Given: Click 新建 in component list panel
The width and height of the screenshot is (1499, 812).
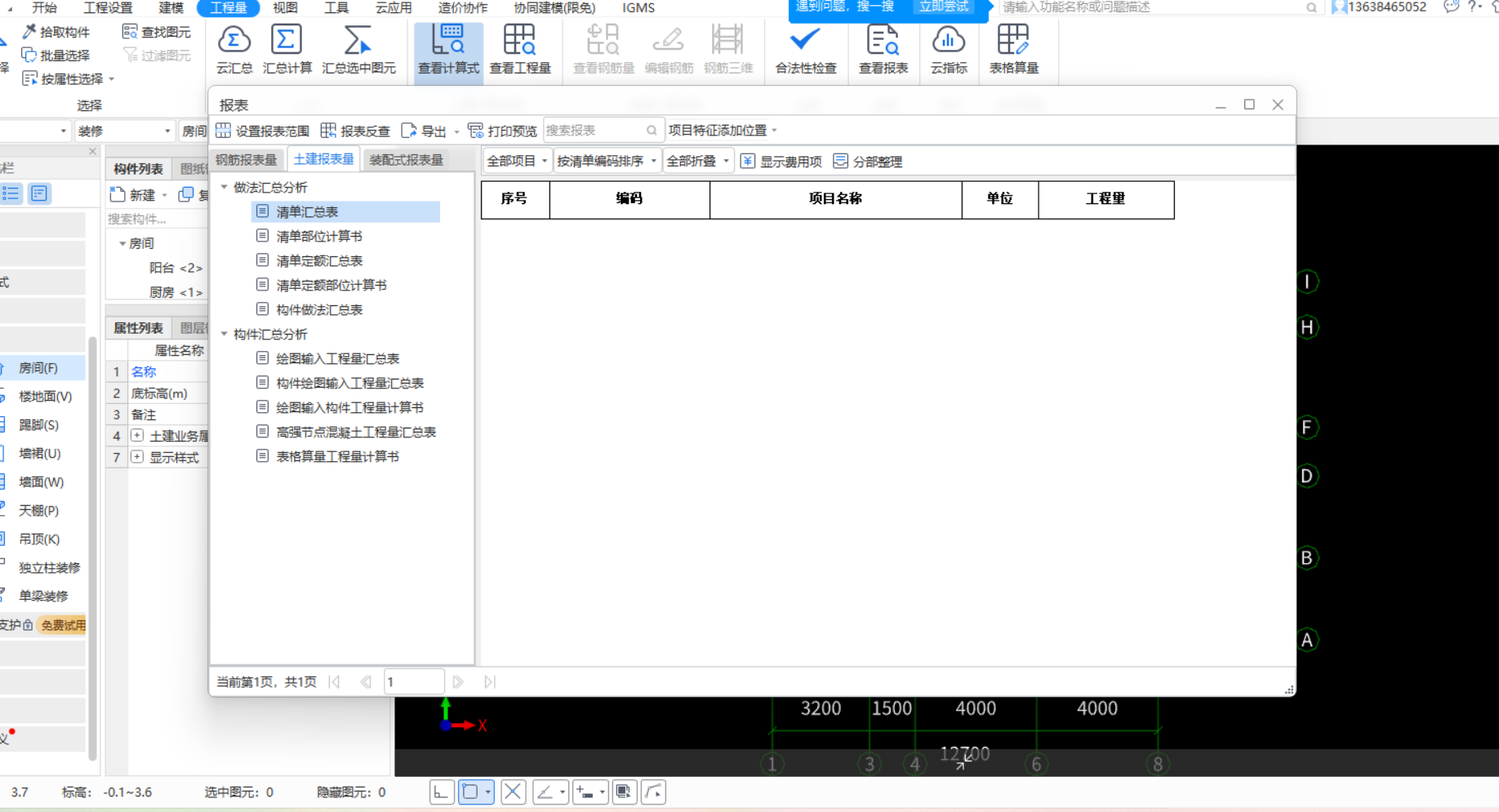Looking at the screenshot, I should click(133, 194).
